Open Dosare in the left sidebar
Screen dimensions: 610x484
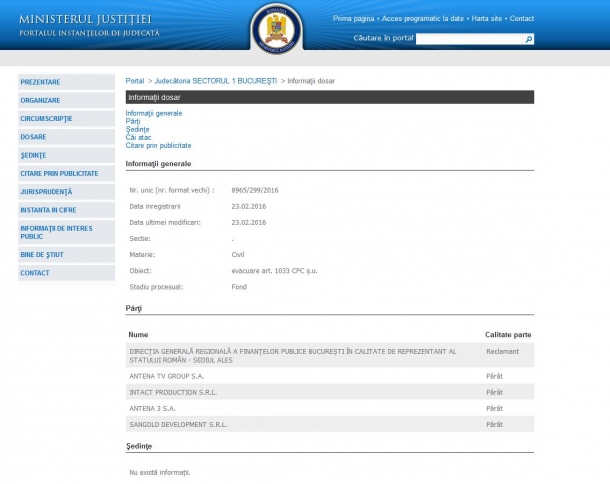pyautogui.click(x=66, y=137)
